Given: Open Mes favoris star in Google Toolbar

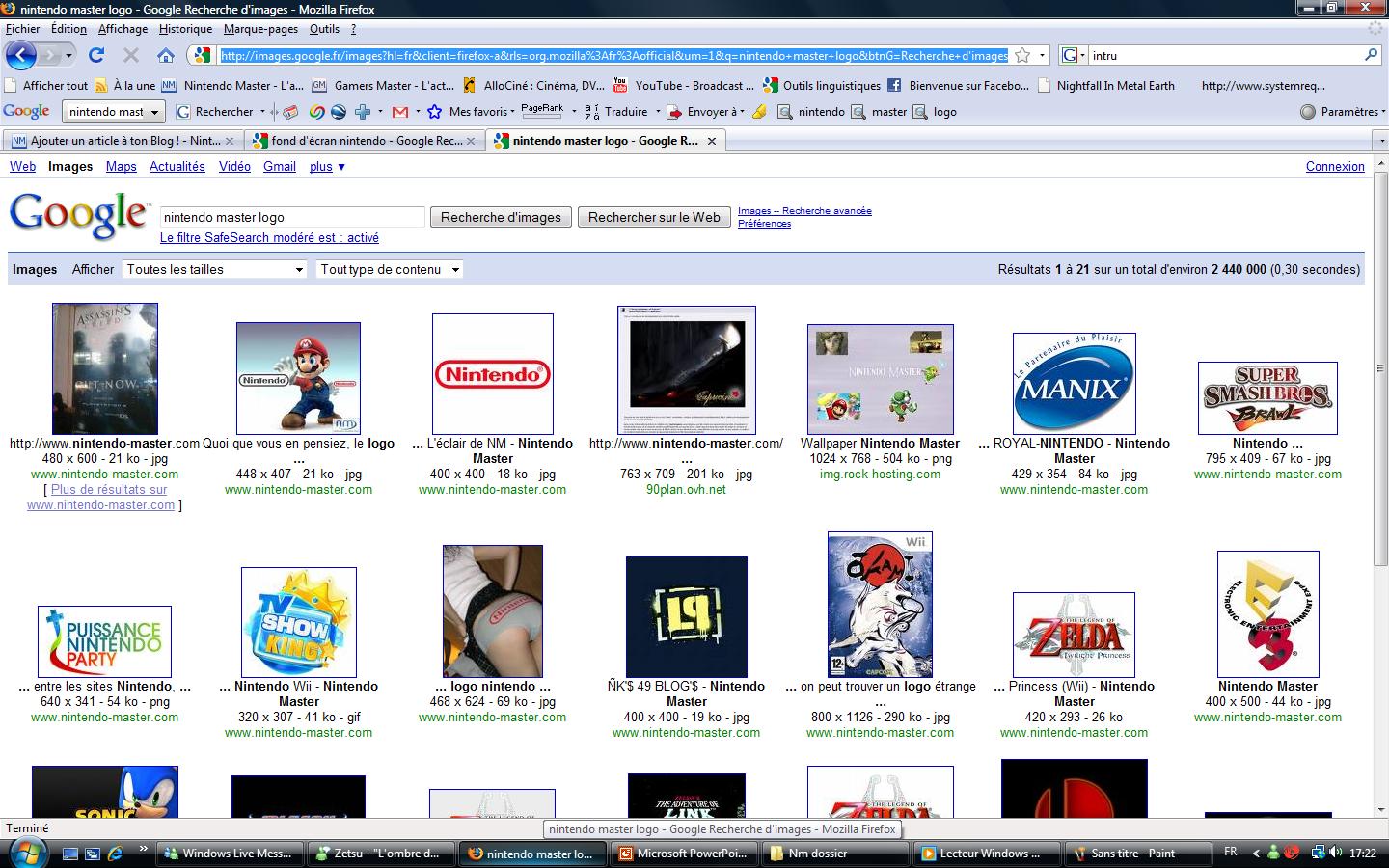Looking at the screenshot, I should pos(472,112).
